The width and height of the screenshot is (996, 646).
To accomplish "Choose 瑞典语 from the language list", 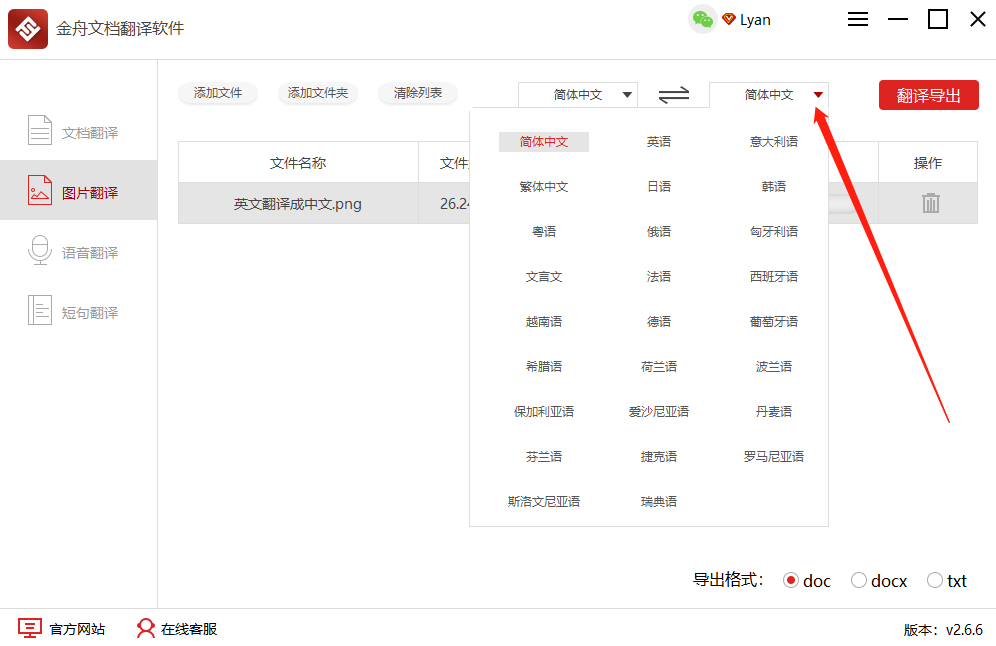I will [659, 502].
